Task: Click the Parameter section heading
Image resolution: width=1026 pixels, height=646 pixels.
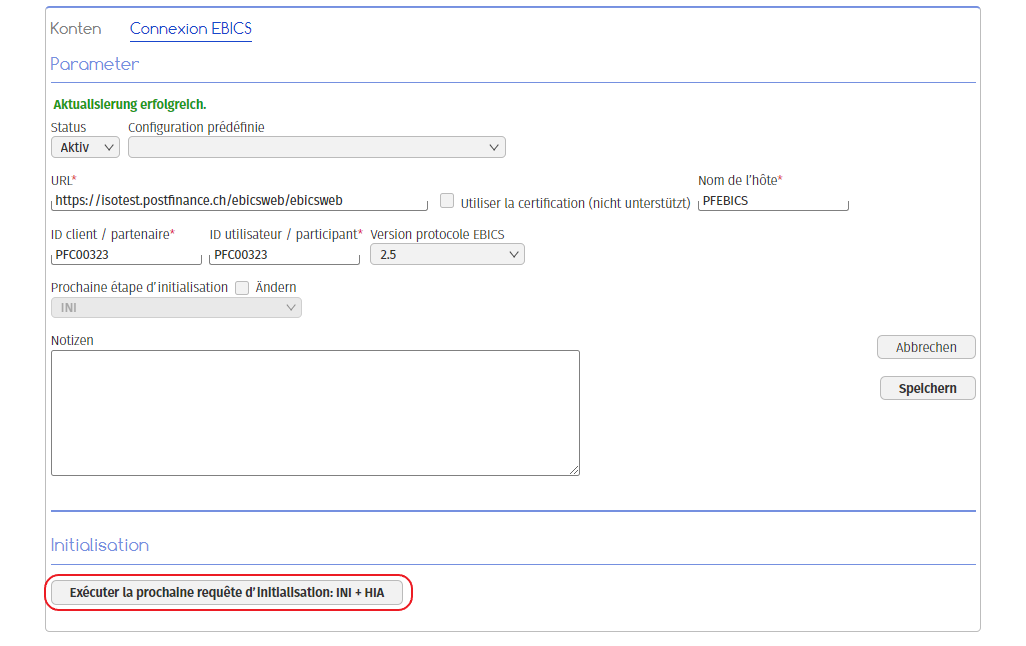Action: (95, 64)
